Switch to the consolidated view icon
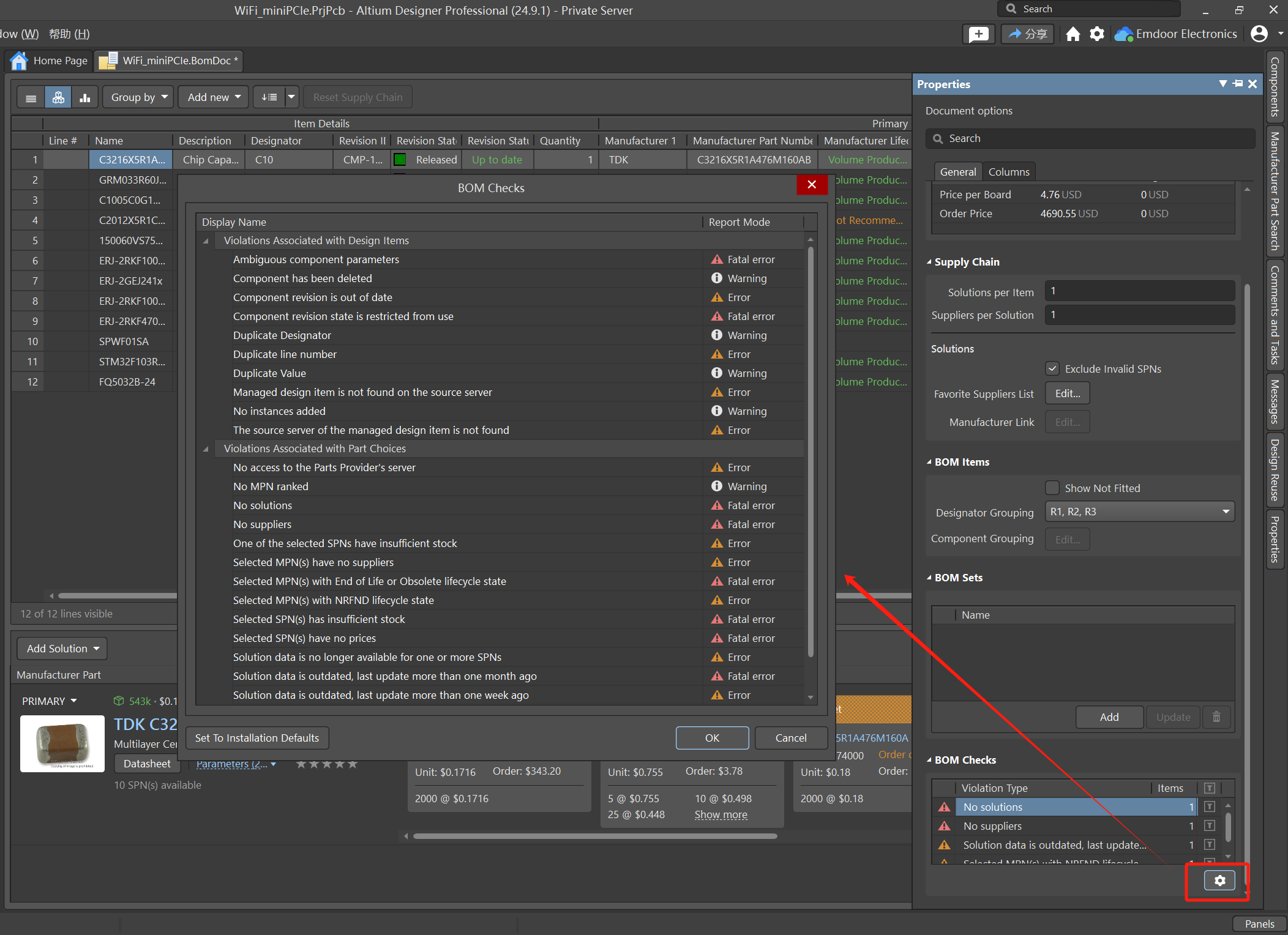Image resolution: width=1288 pixels, height=935 pixels. pos(58,97)
